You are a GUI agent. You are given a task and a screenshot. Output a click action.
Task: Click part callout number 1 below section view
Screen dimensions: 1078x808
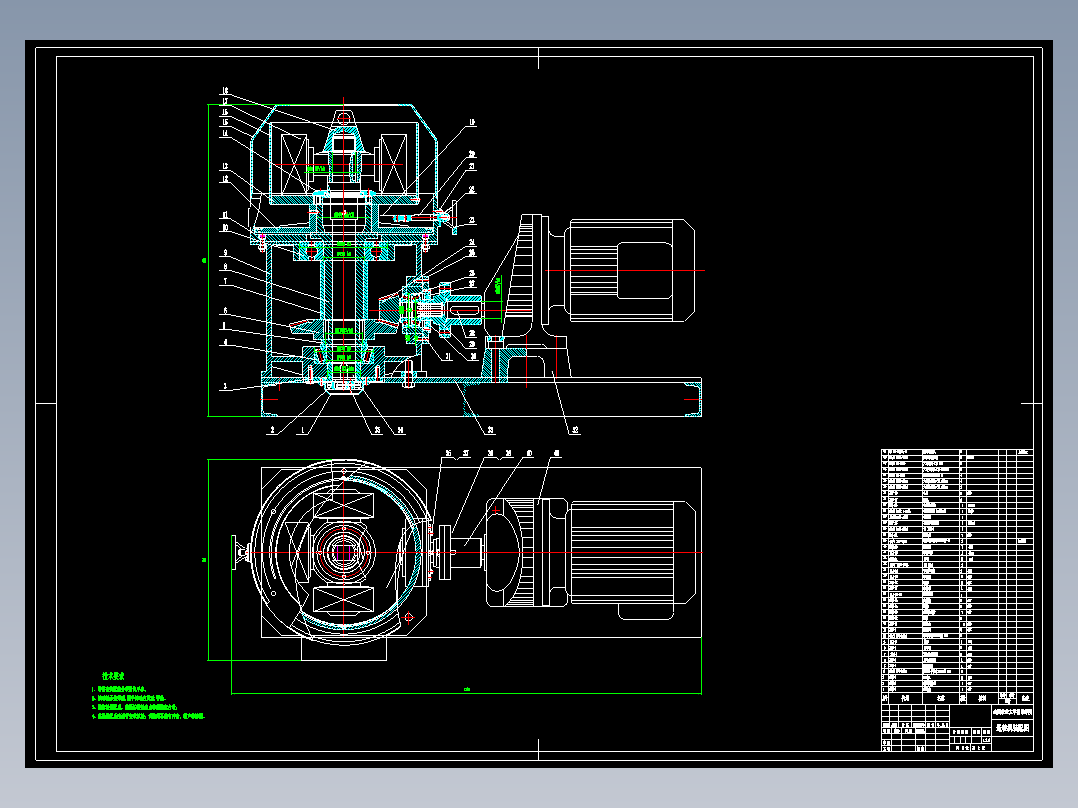(x=302, y=430)
